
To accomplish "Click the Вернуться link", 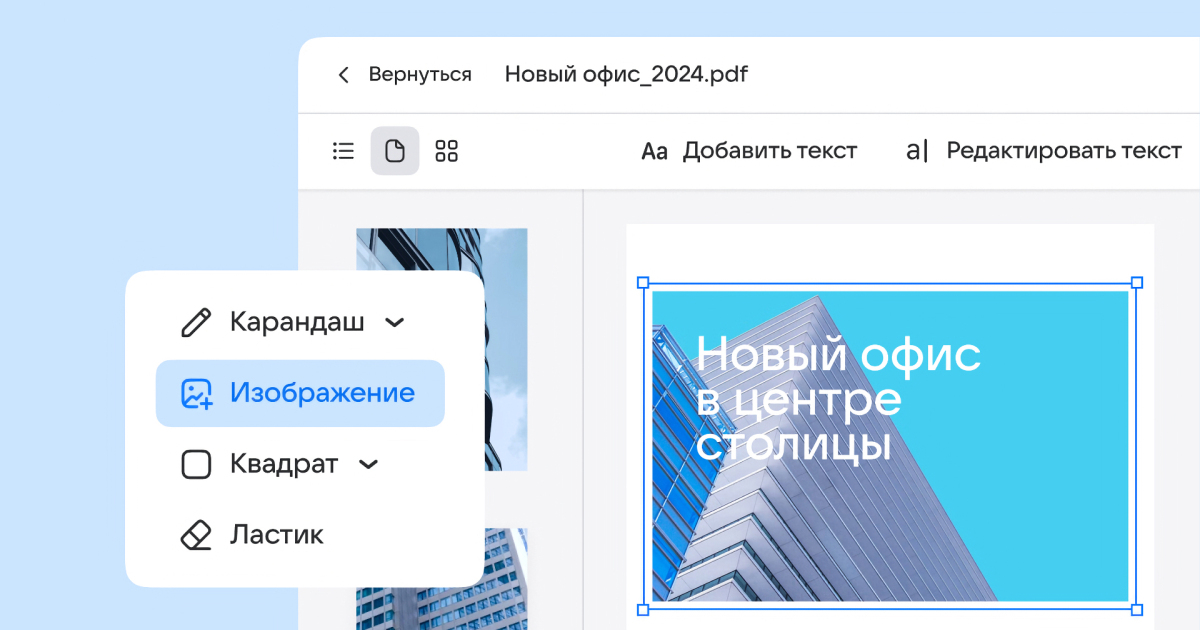I will tap(420, 75).
